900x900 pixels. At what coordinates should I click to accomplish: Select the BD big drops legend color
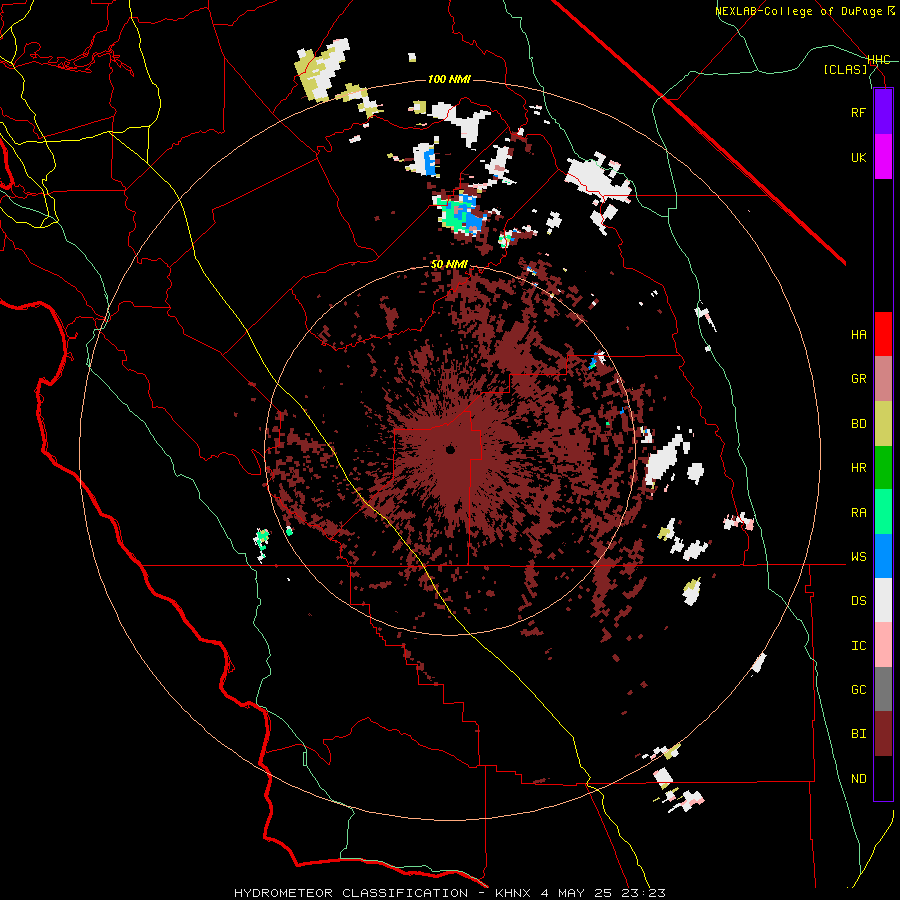tap(883, 424)
